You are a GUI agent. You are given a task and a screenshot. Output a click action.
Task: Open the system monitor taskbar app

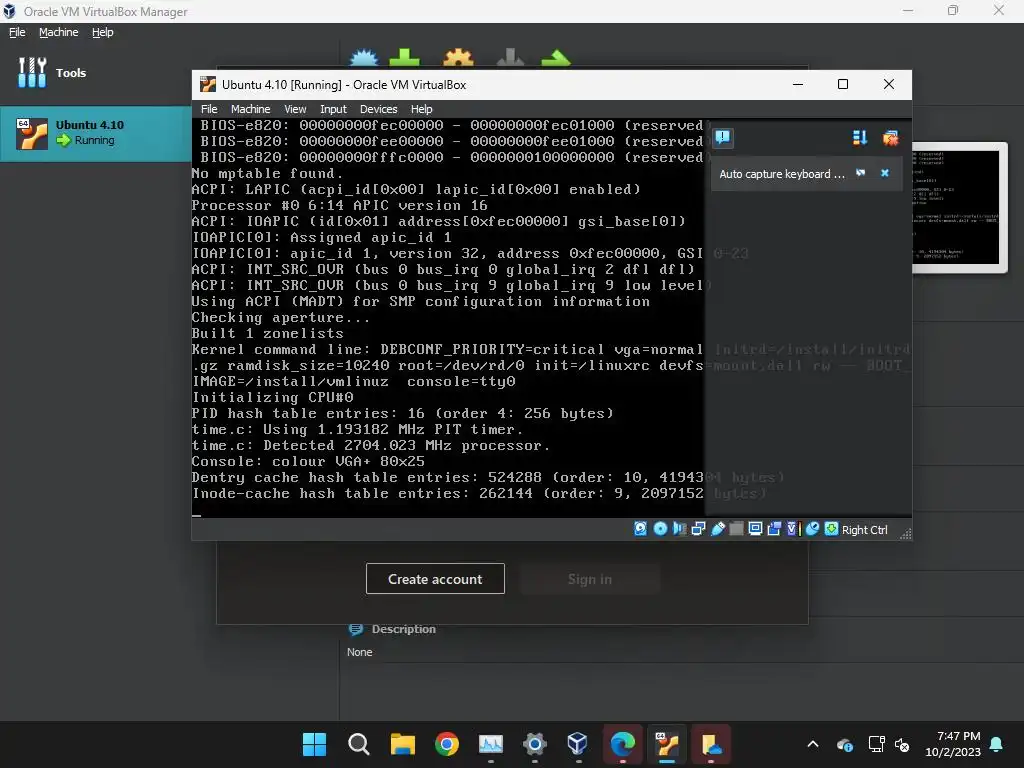point(490,744)
